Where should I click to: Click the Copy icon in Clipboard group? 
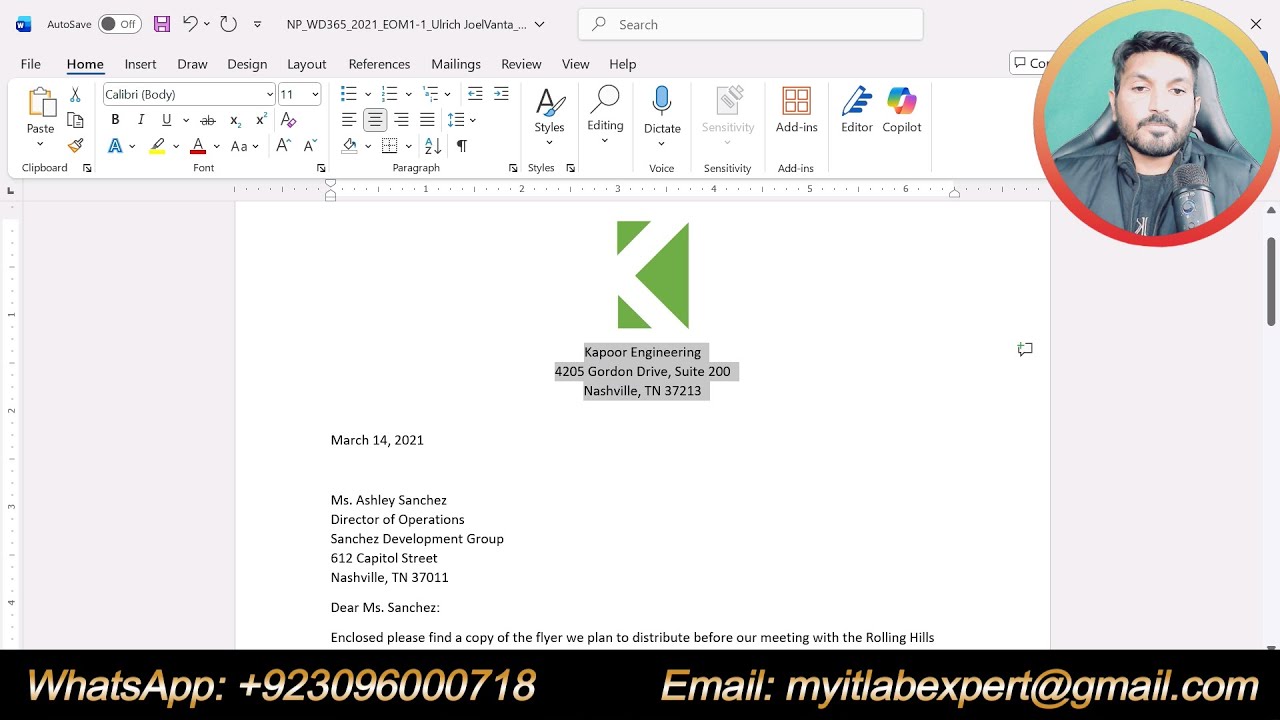[x=75, y=120]
